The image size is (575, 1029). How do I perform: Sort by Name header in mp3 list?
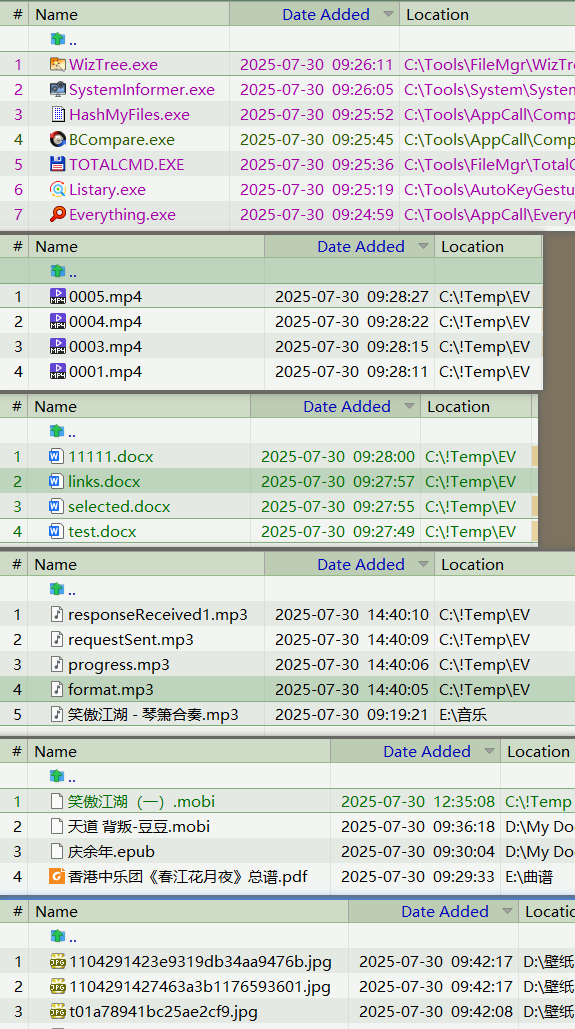pos(56,564)
